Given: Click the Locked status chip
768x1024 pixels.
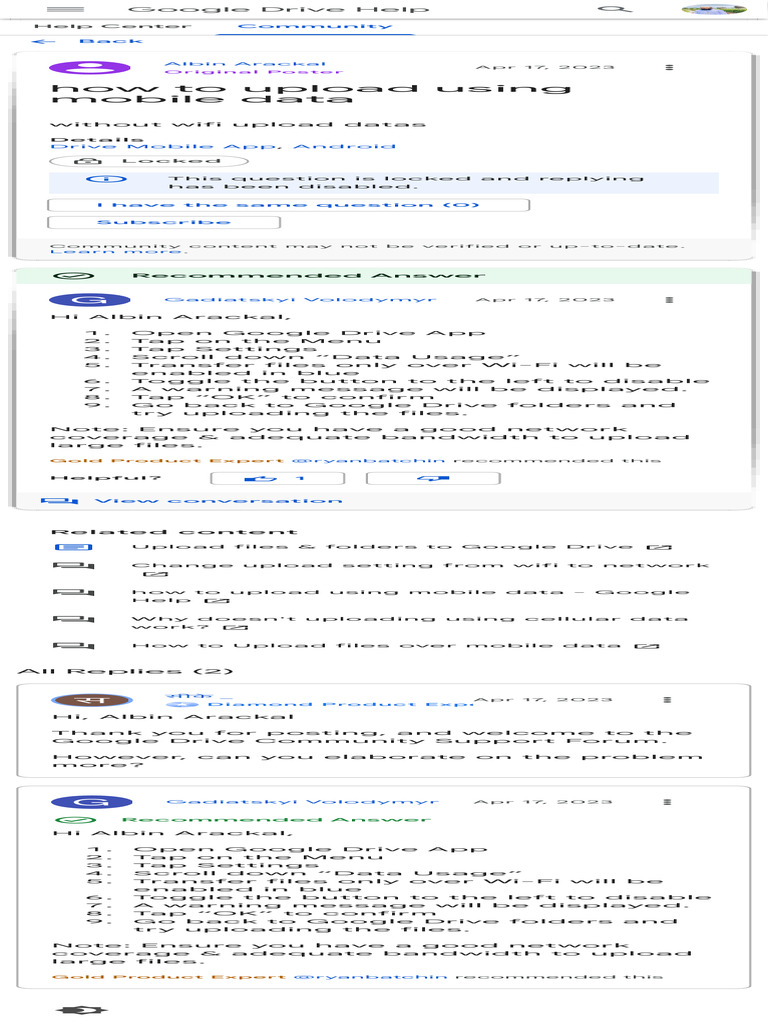Looking at the screenshot, I should (x=149, y=161).
